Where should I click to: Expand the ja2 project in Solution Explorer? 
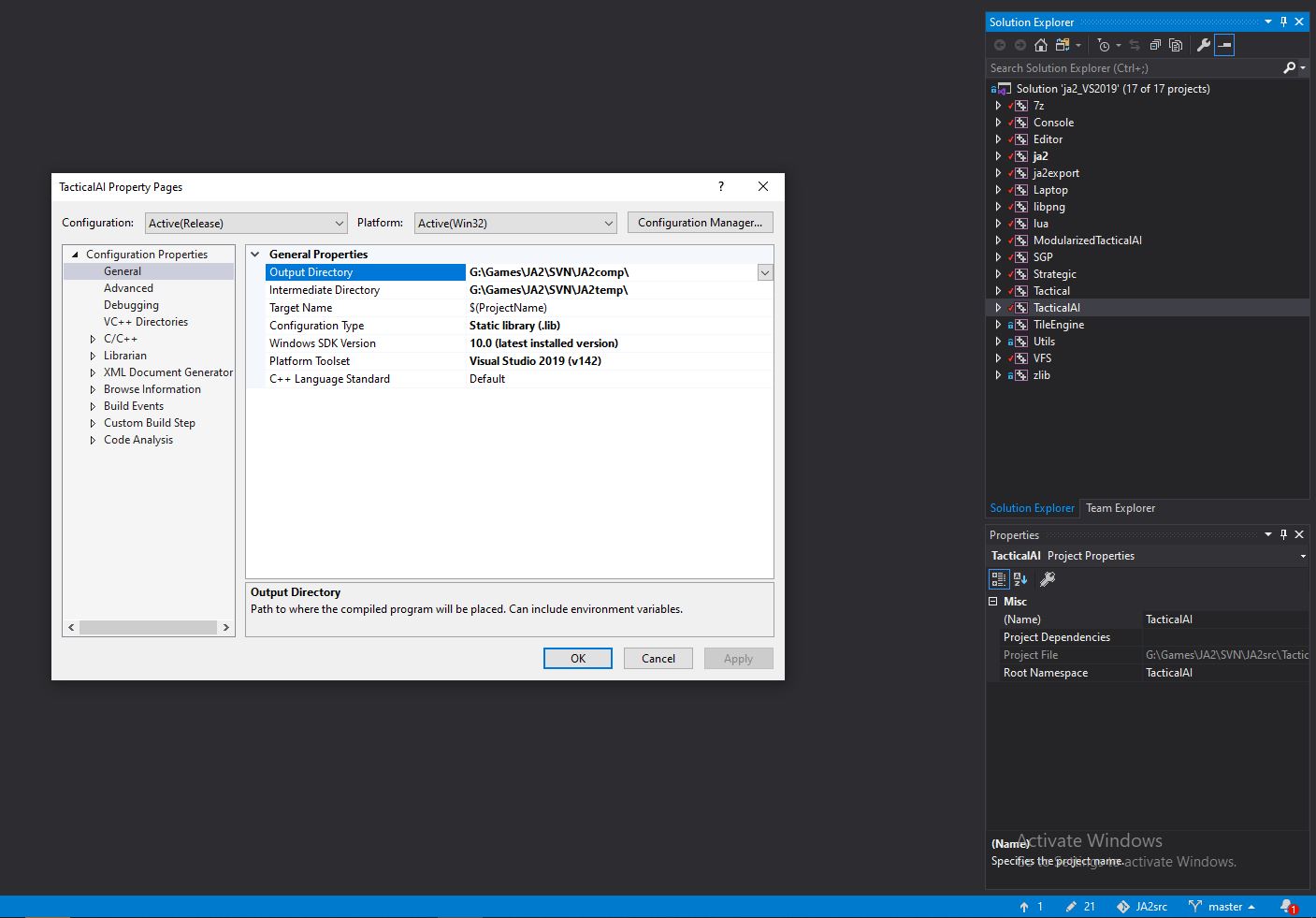click(998, 156)
